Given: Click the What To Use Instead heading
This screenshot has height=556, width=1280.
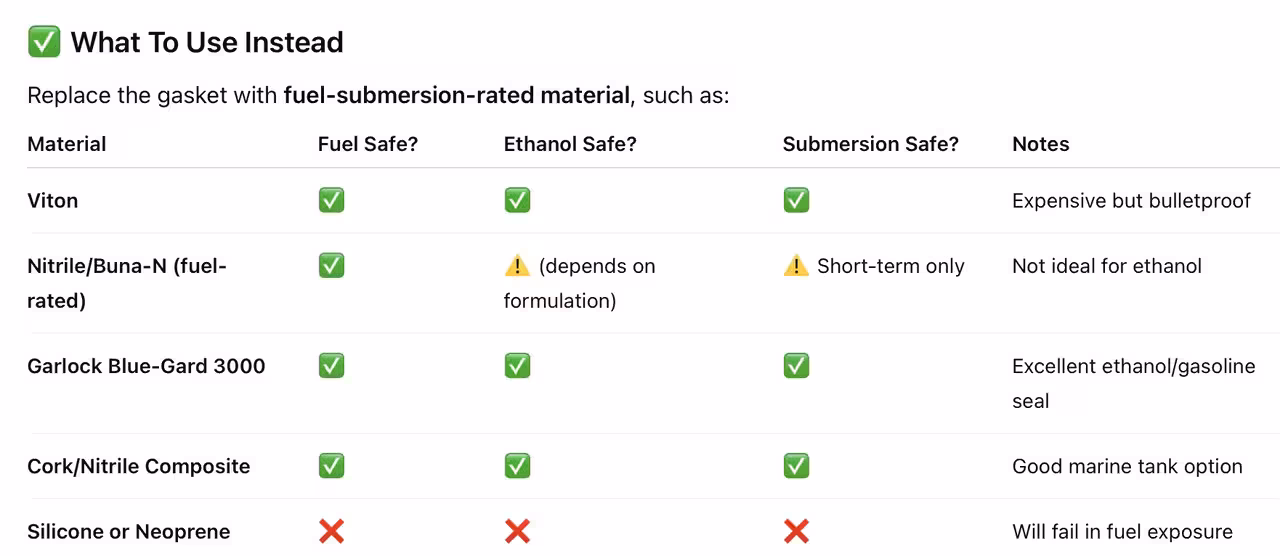Looking at the screenshot, I should [x=207, y=42].
